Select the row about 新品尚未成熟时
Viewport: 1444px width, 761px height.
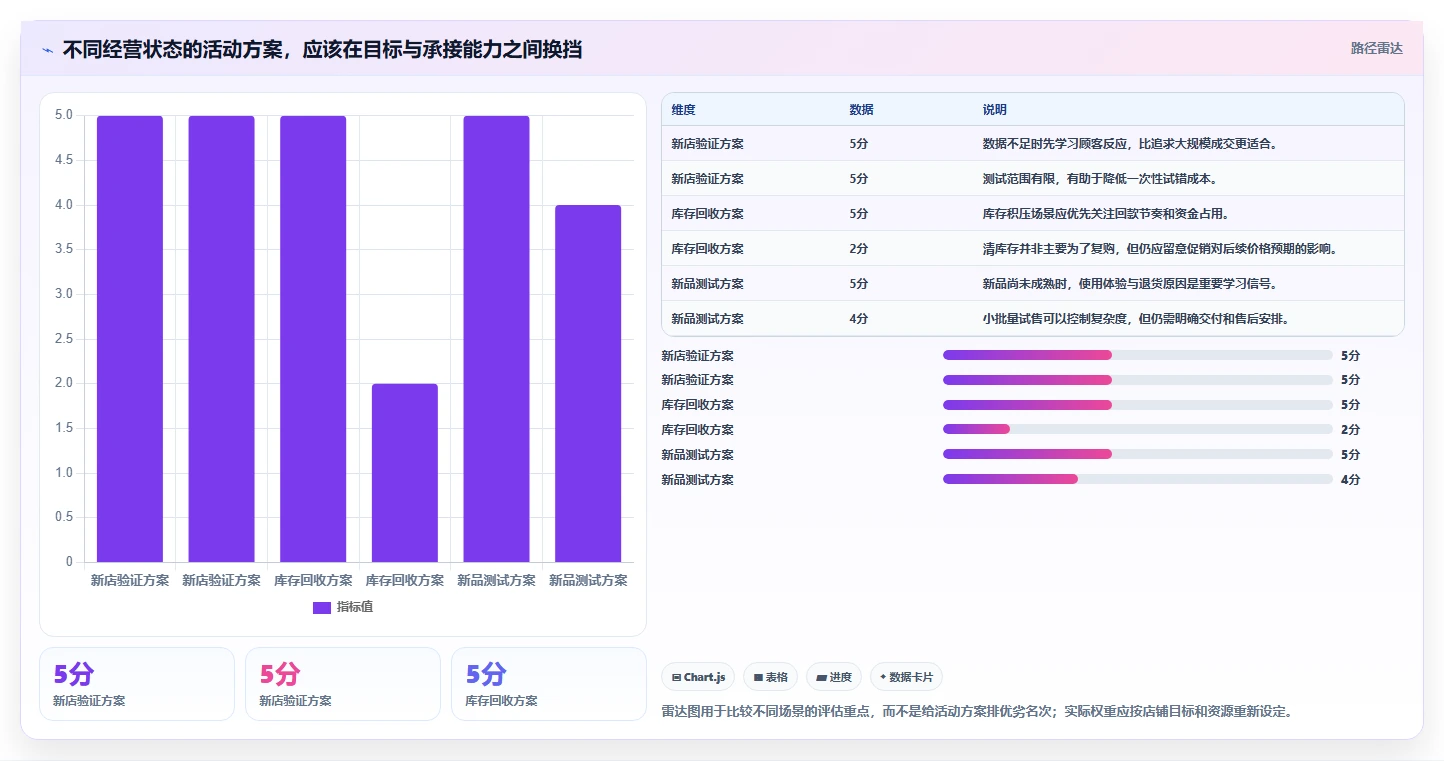pos(1033,284)
